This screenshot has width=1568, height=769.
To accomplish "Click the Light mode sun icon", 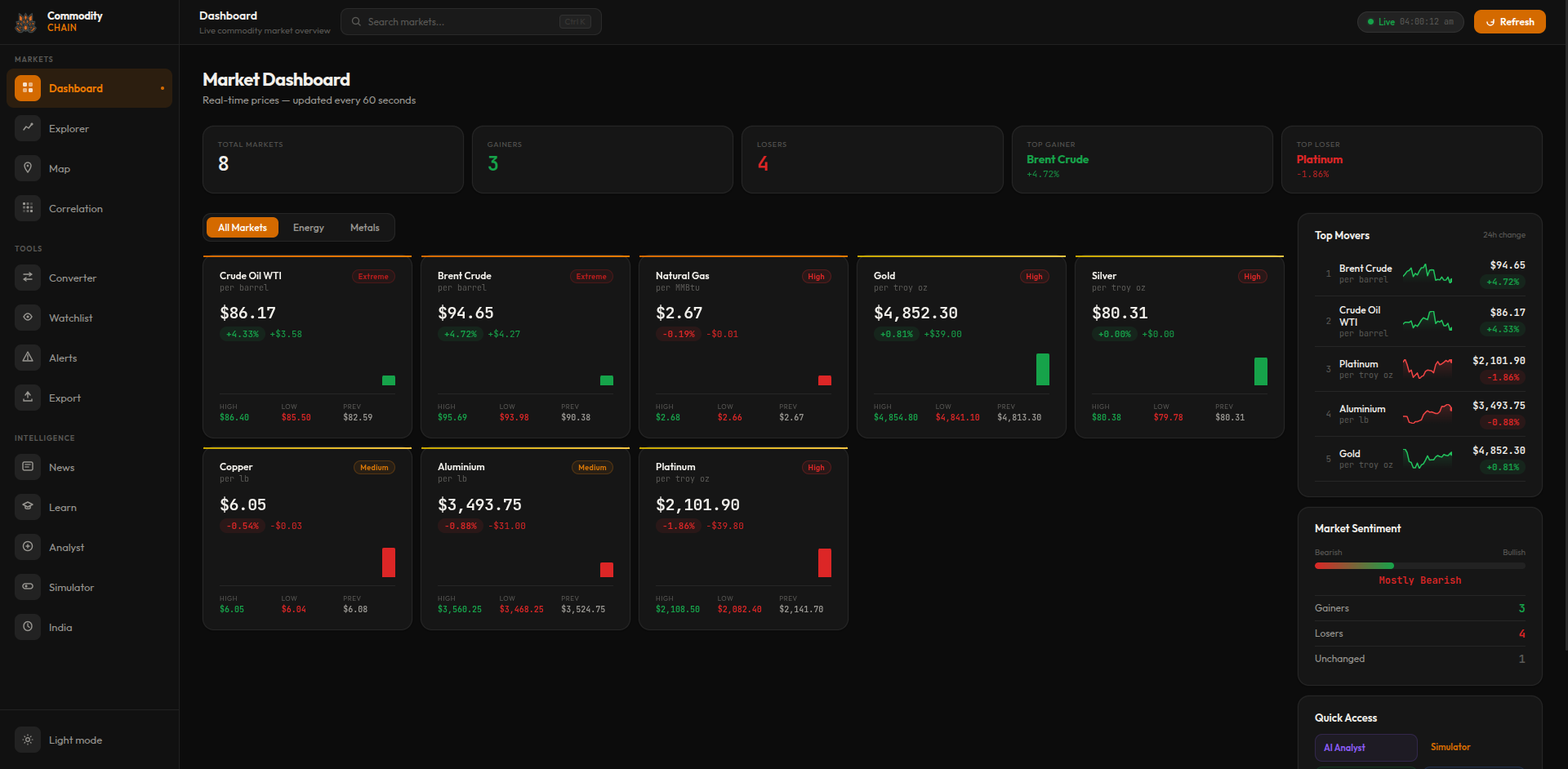I will [x=28, y=740].
